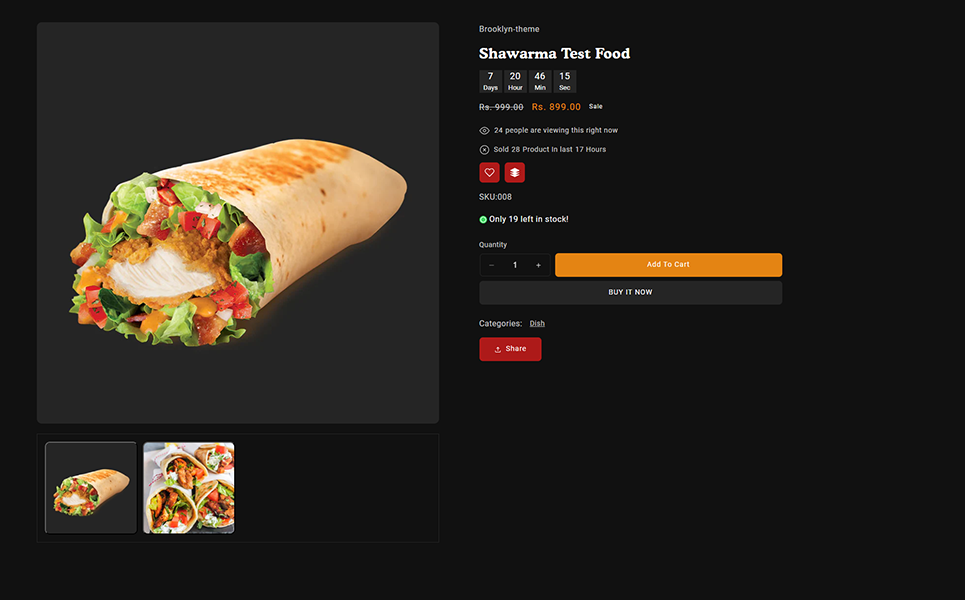Click the sold icon next to Sold 28
Screen dimensions: 965x600
pyautogui.click(x=484, y=150)
